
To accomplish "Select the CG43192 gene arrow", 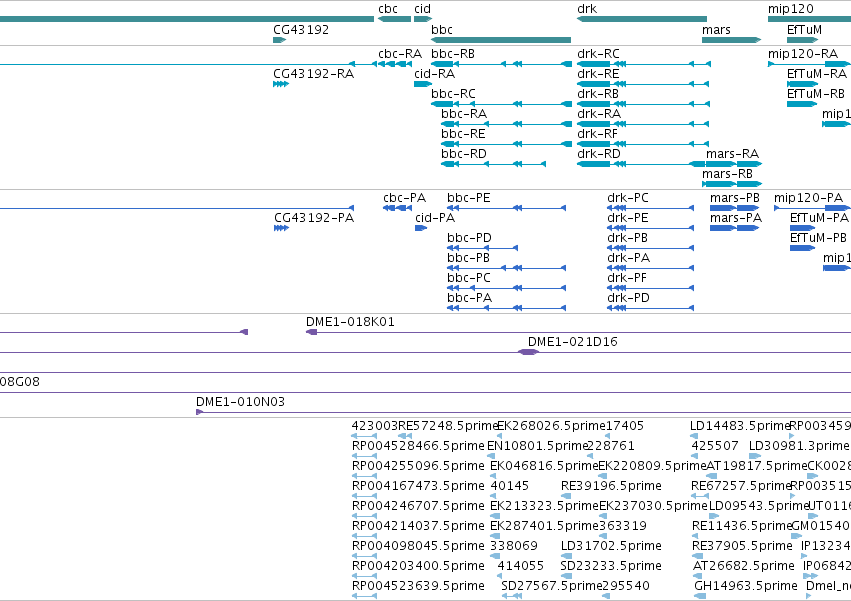I will click(280, 40).
